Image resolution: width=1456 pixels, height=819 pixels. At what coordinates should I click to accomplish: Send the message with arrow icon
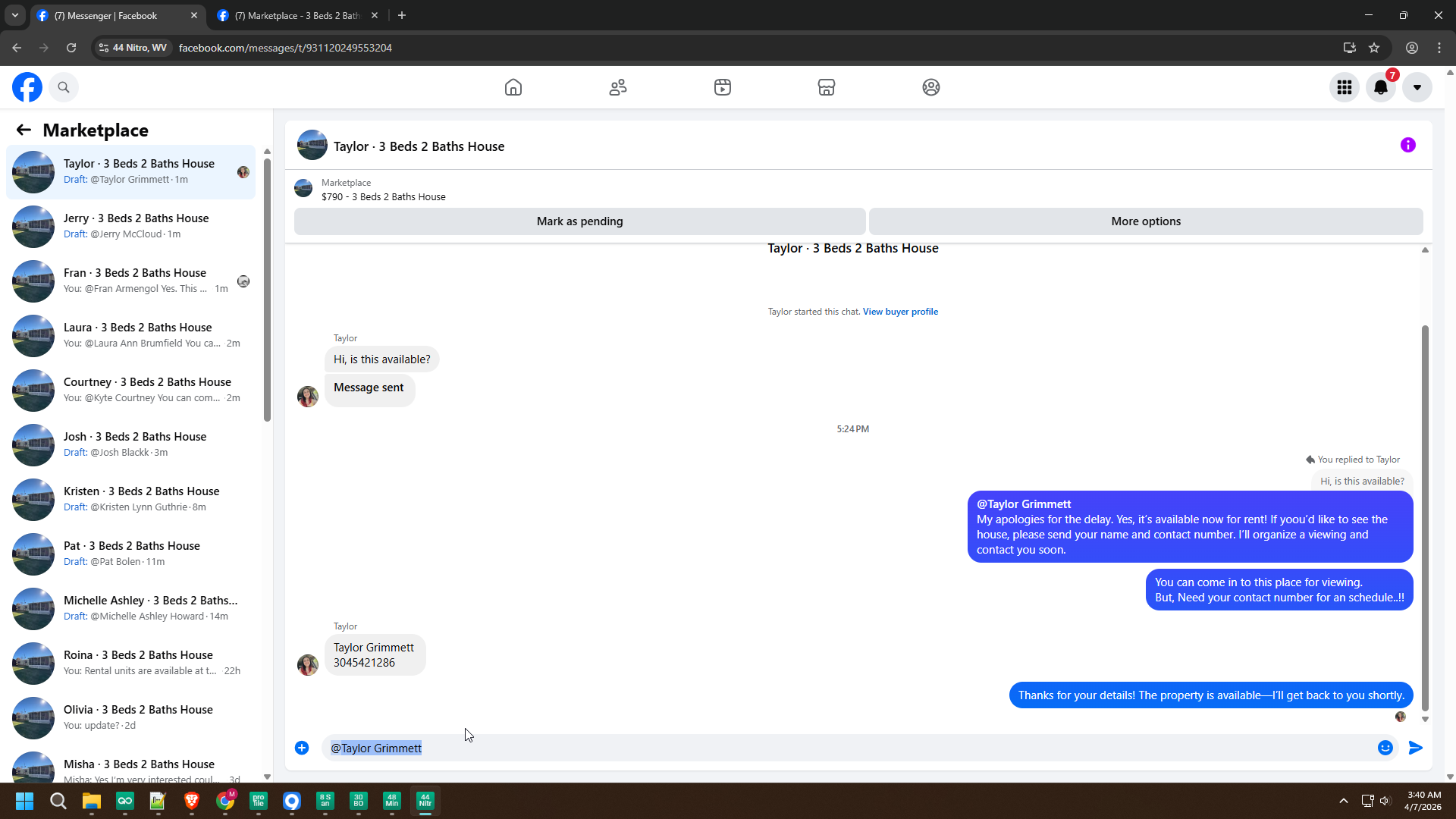coord(1416,748)
